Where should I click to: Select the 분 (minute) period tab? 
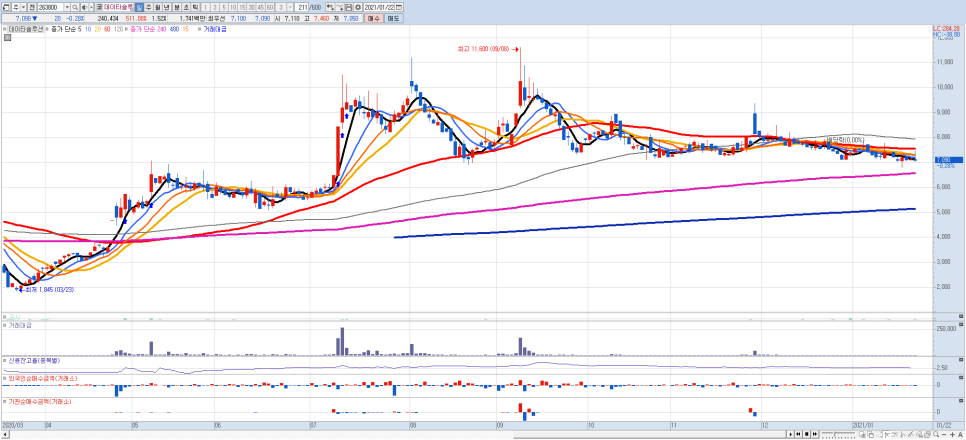(x=177, y=7)
